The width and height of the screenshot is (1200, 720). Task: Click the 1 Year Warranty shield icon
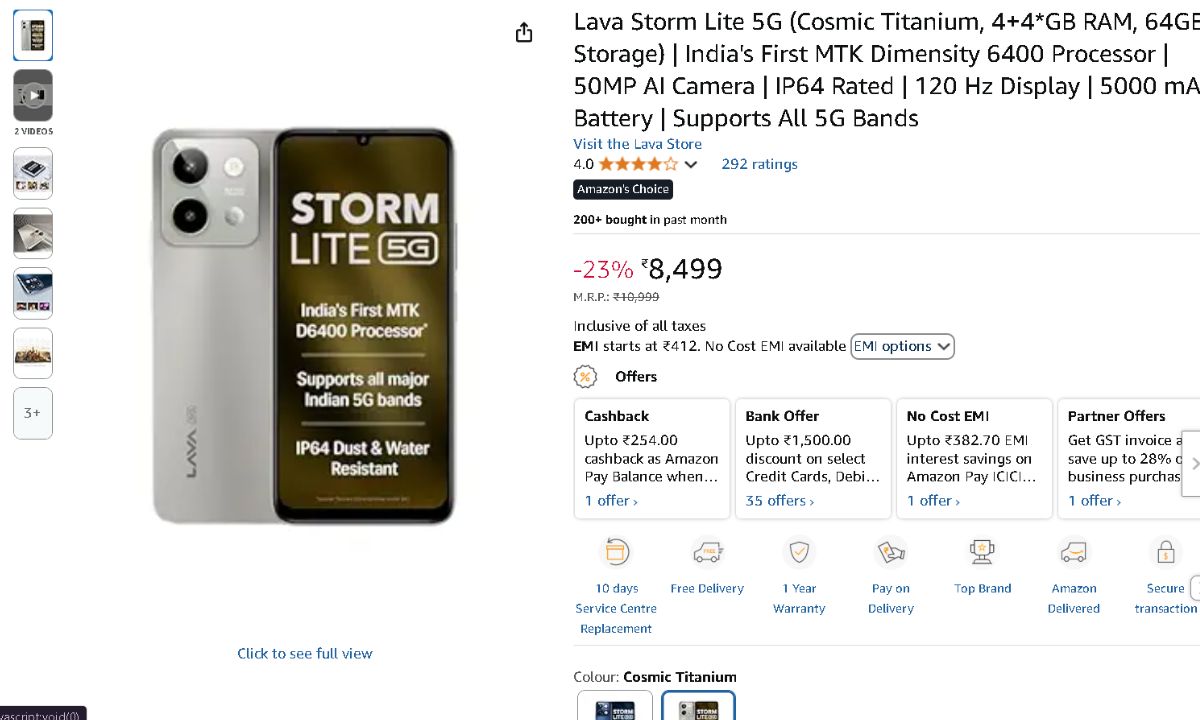tap(799, 552)
